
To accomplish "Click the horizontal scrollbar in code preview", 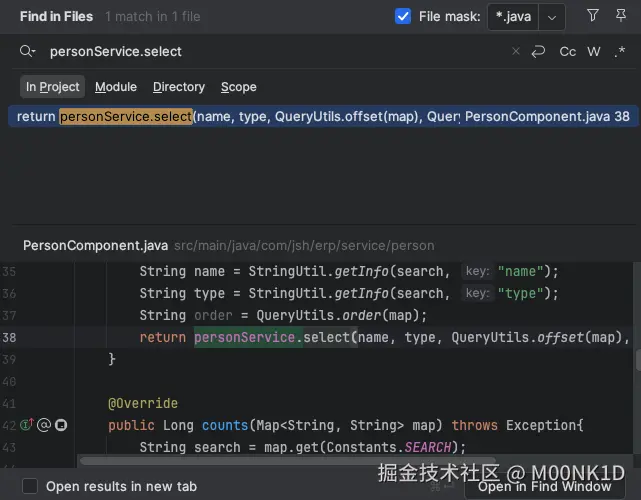I will 250,461.
